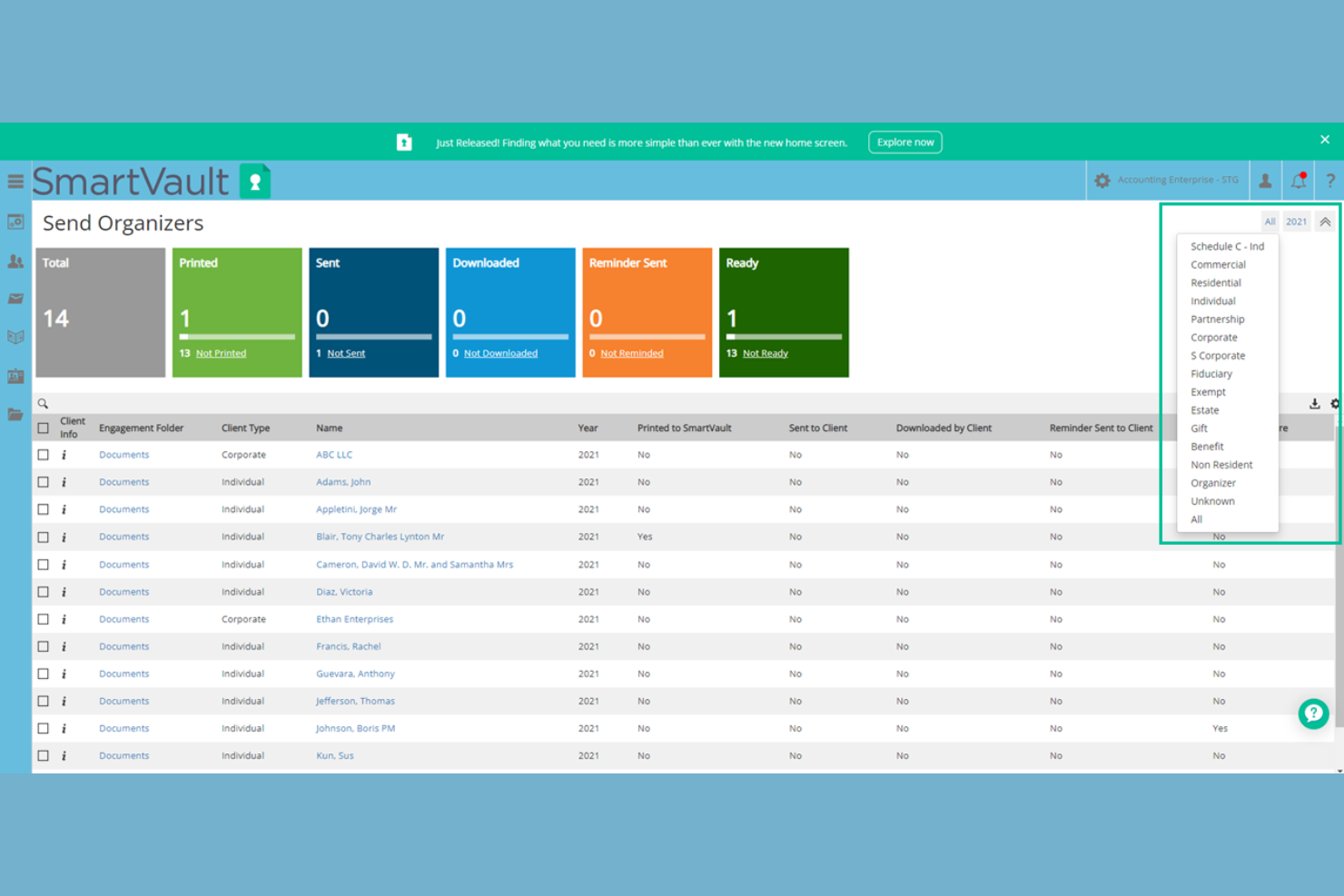The width and height of the screenshot is (1344, 896).
Task: Click the ID badge icon in the sidebar
Action: pos(15,374)
